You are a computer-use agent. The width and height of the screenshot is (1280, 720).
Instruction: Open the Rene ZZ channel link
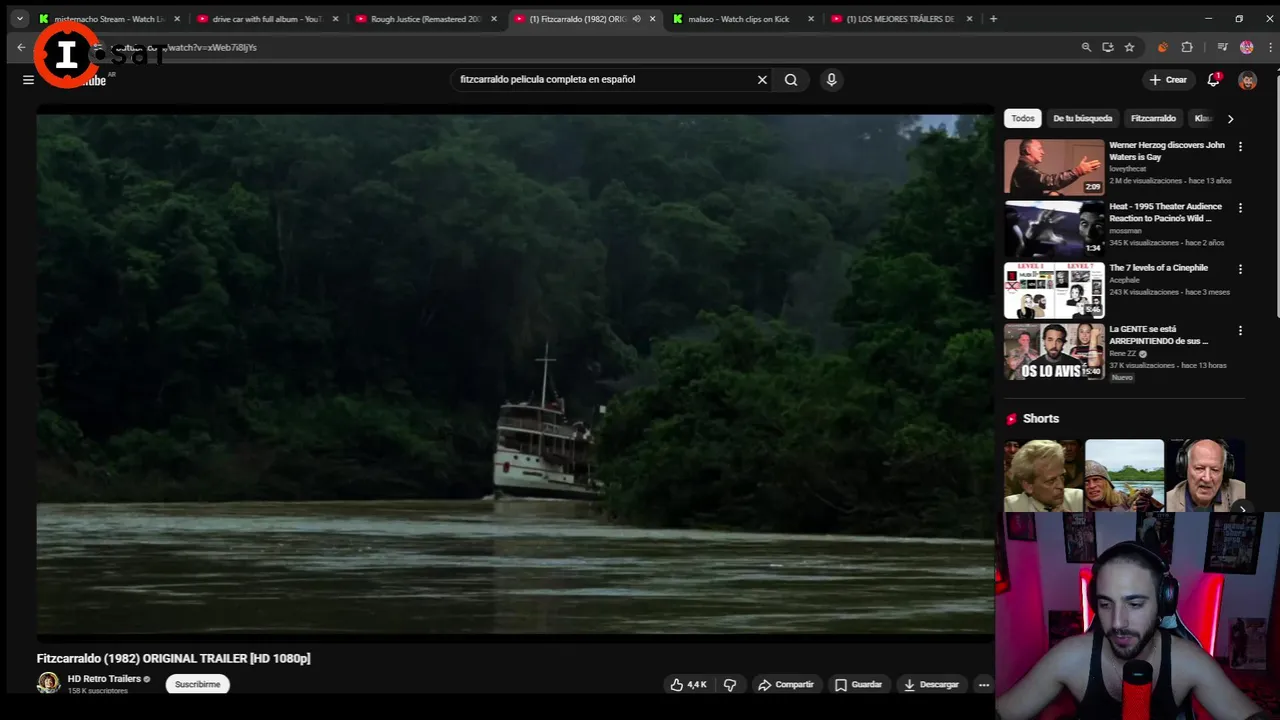(x=1123, y=353)
